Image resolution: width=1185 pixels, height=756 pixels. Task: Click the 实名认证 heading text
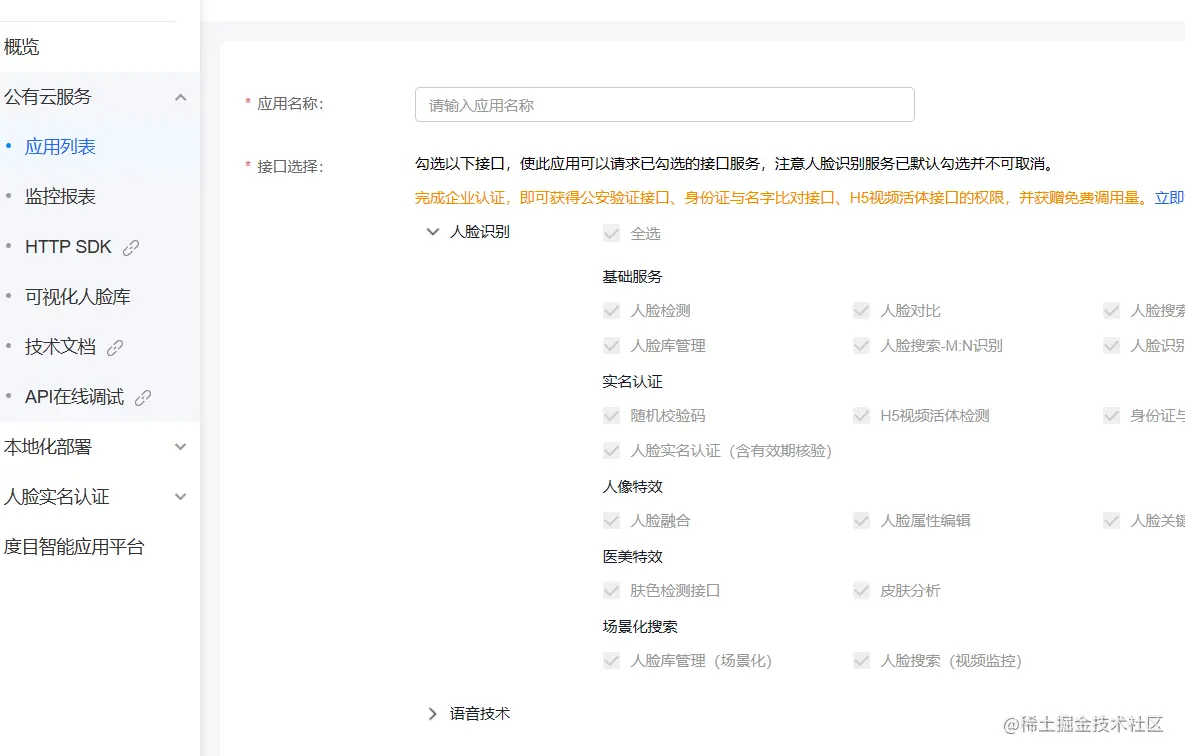(x=633, y=382)
